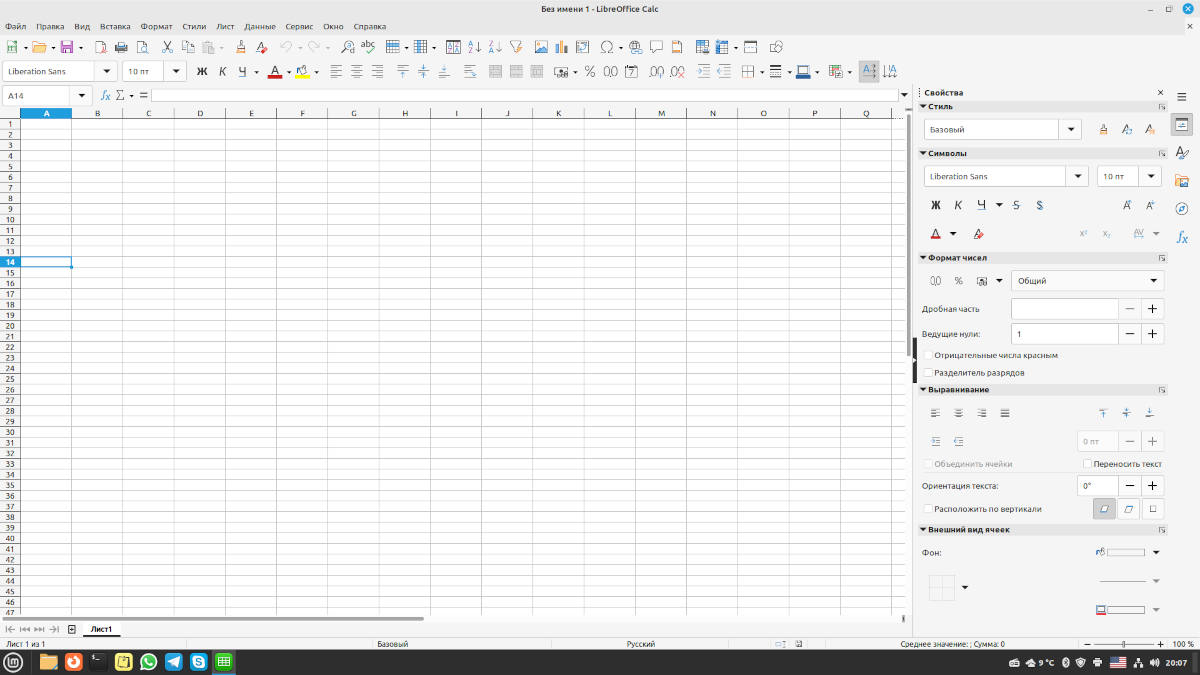
Task: Open the sidebar Gallery deck icon
Action: coord(1182,181)
